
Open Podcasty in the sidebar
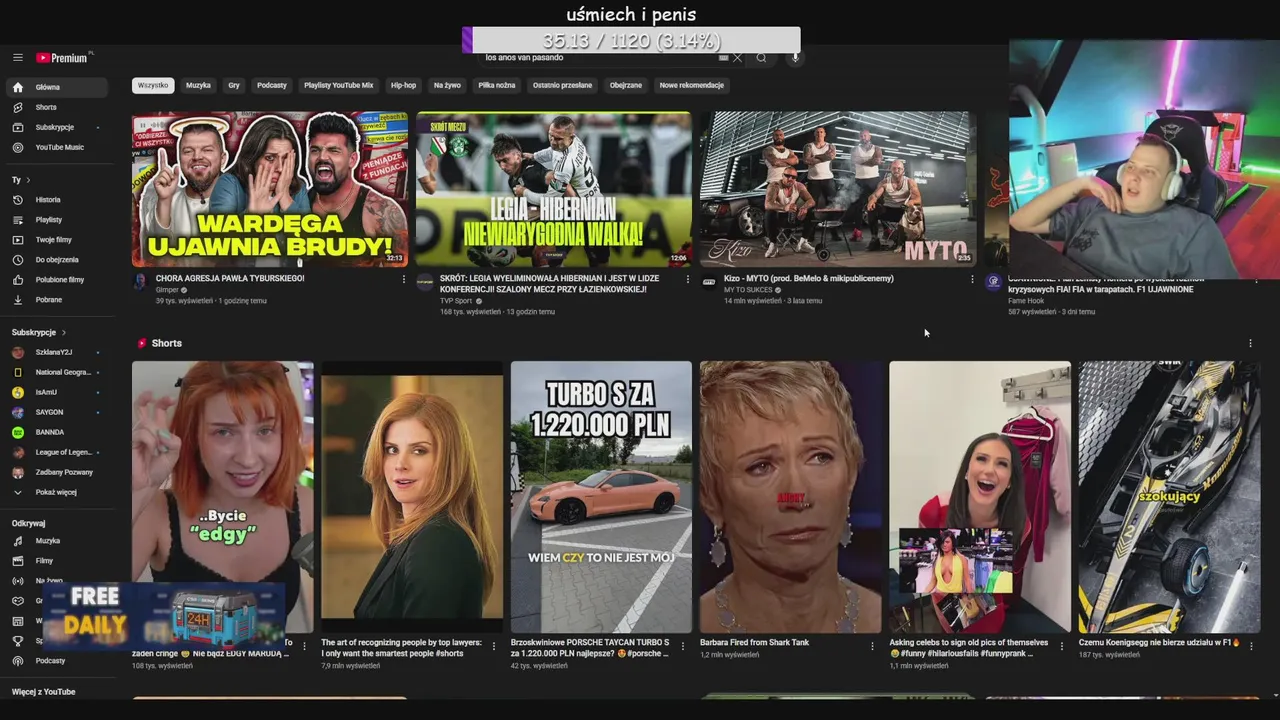(x=57, y=661)
